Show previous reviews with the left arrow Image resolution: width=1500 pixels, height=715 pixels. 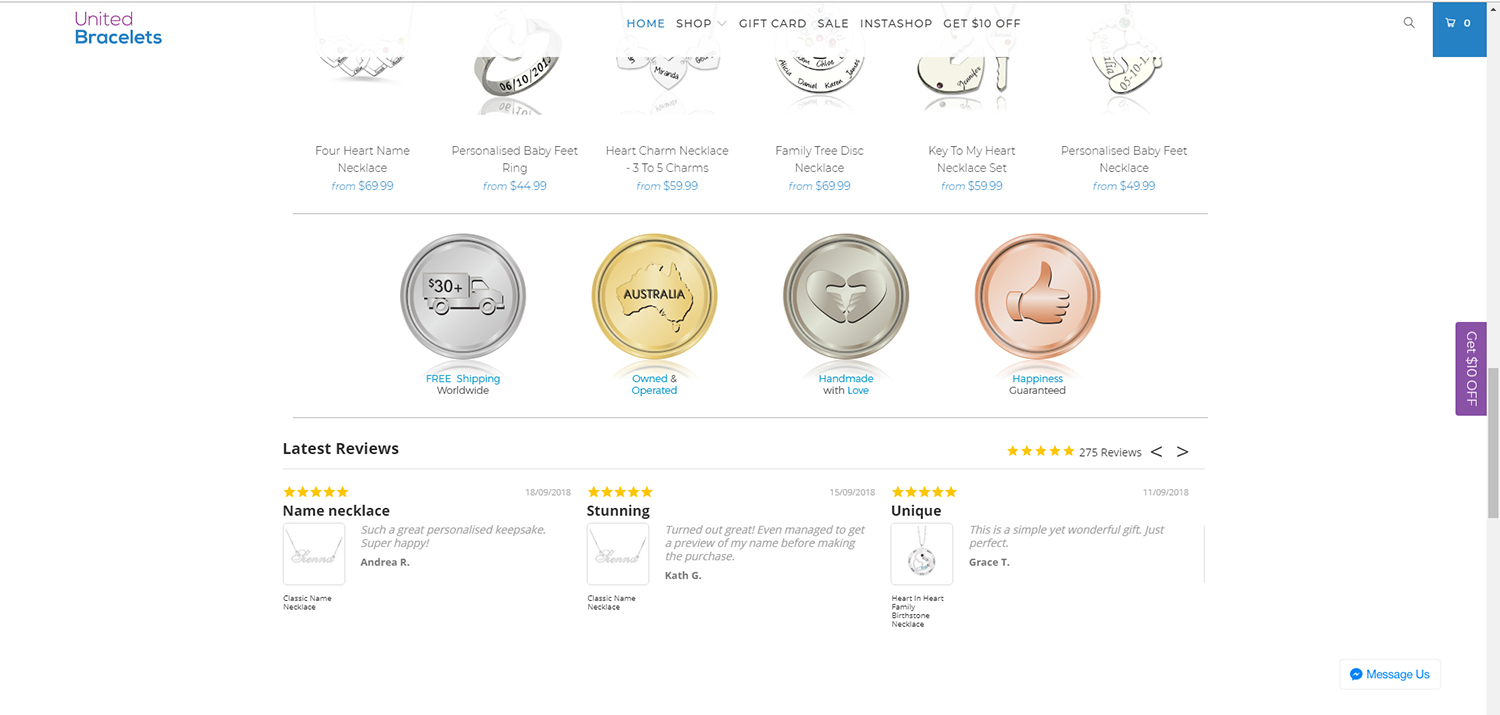1156,451
